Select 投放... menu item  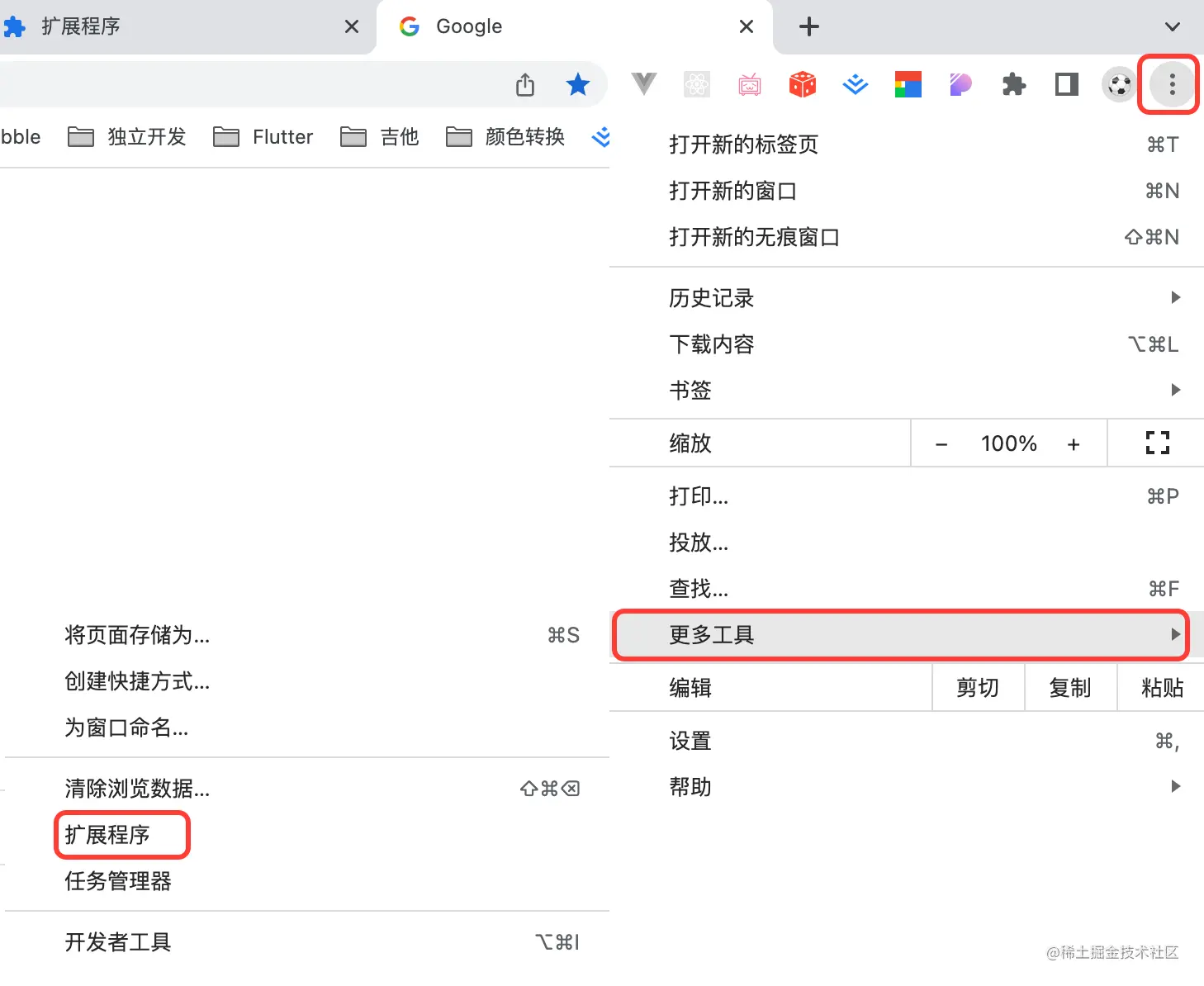point(907,543)
